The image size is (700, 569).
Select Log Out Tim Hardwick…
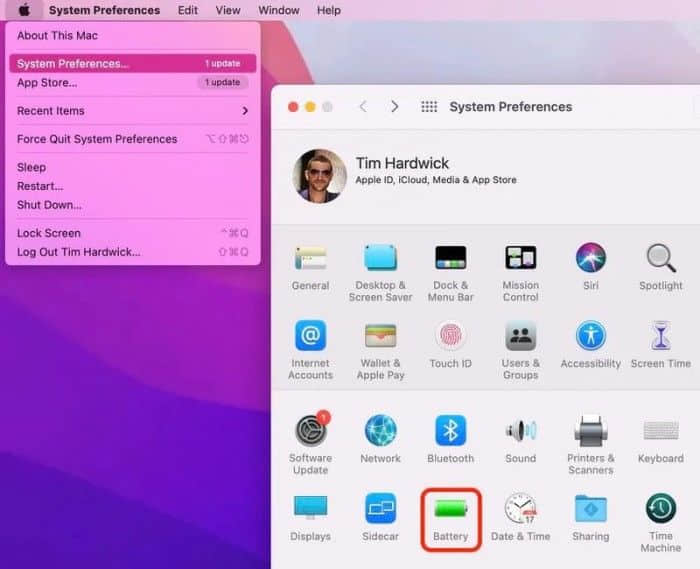(x=133, y=252)
